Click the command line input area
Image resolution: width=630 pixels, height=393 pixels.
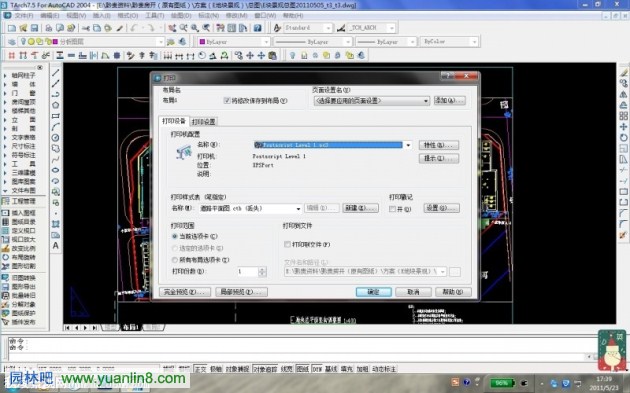click(x=297, y=356)
